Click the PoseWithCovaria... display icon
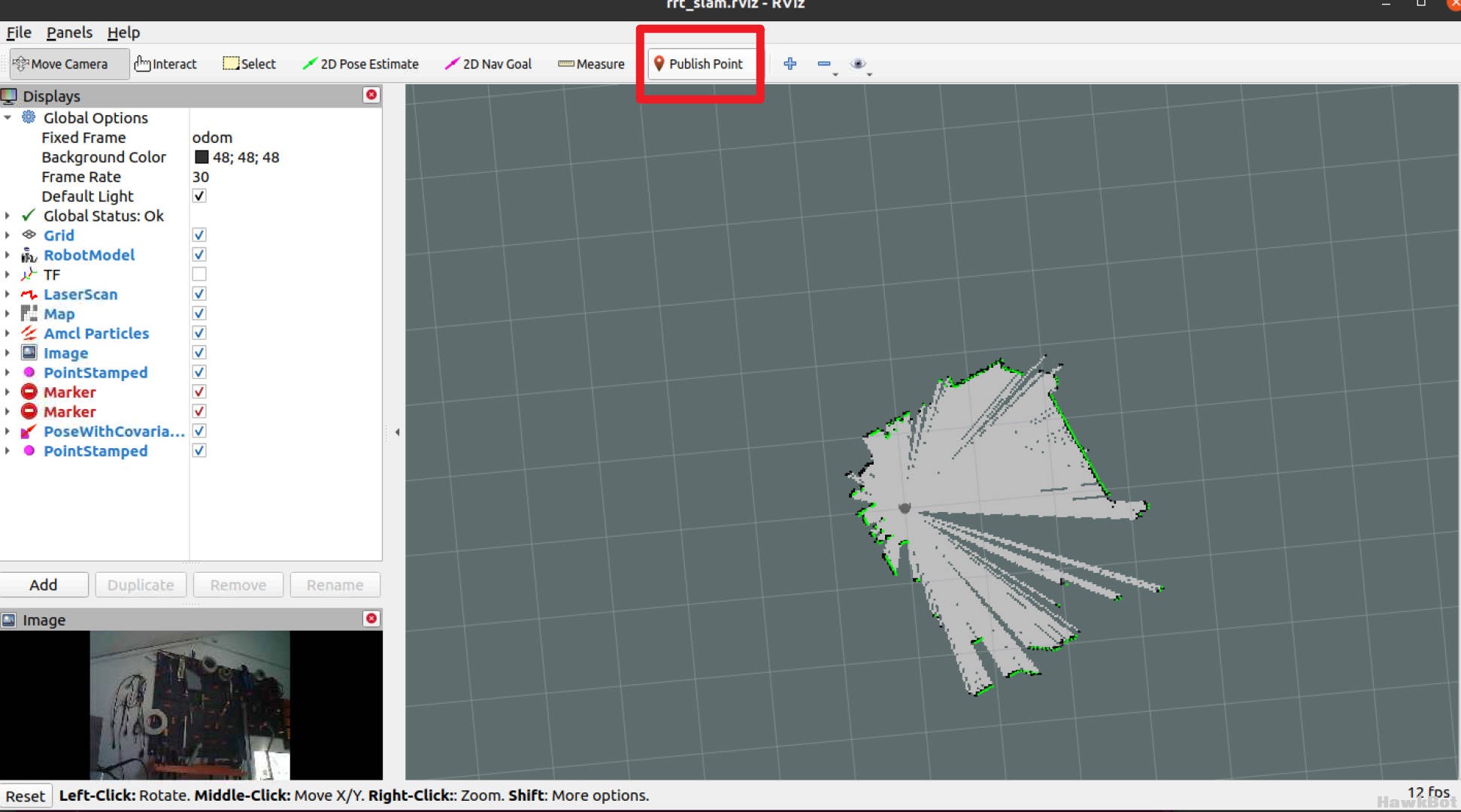This screenshot has width=1461, height=812. [x=29, y=431]
